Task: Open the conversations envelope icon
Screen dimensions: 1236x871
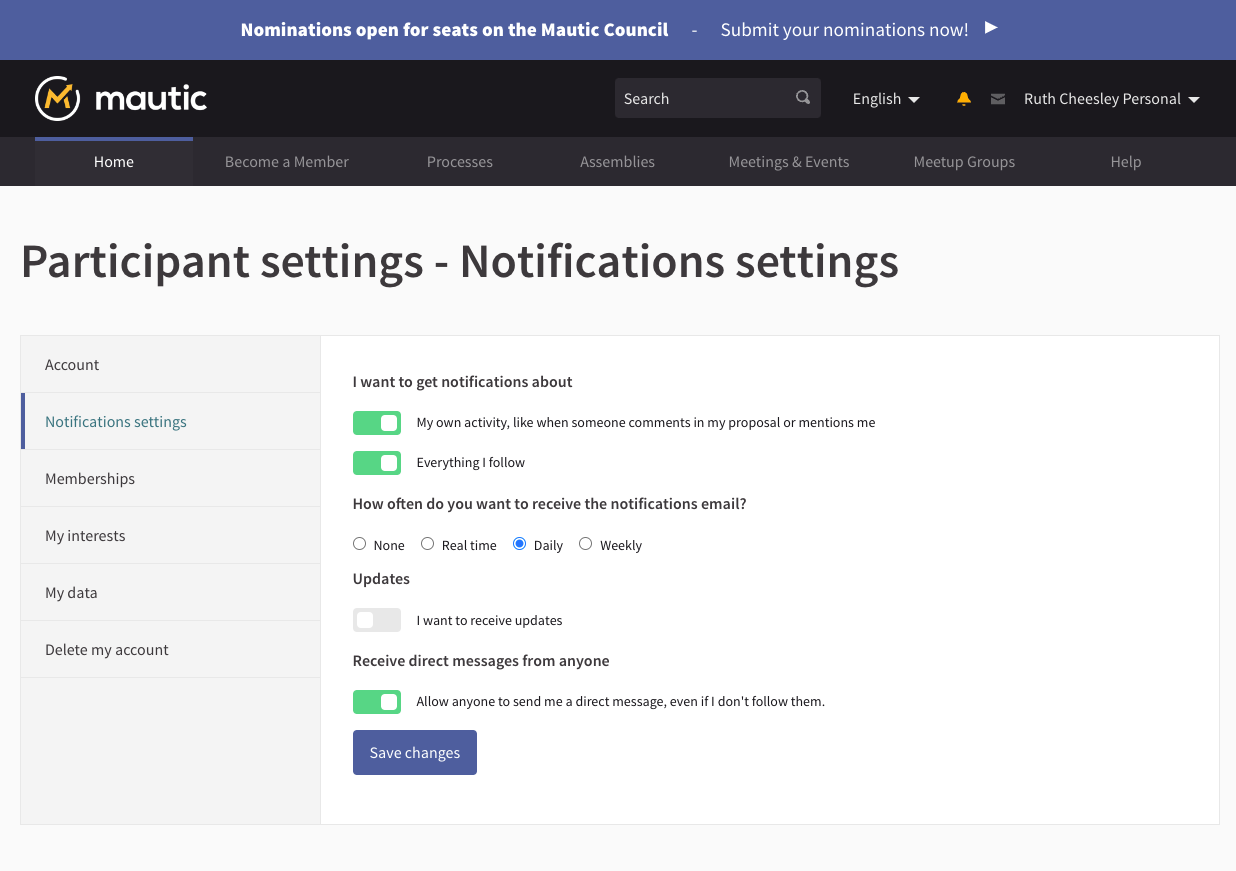Action: coord(997,99)
